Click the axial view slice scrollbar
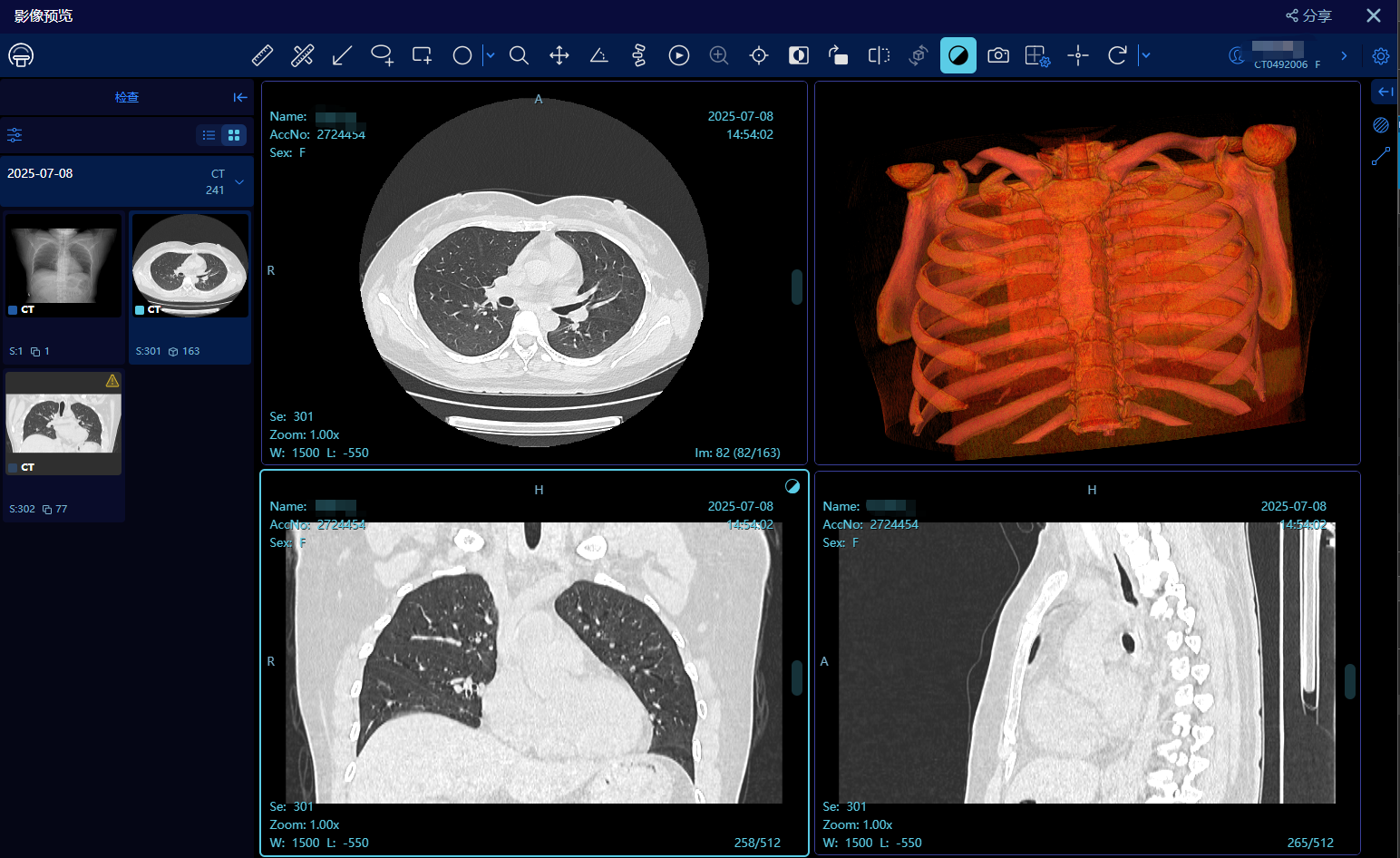 [x=797, y=287]
